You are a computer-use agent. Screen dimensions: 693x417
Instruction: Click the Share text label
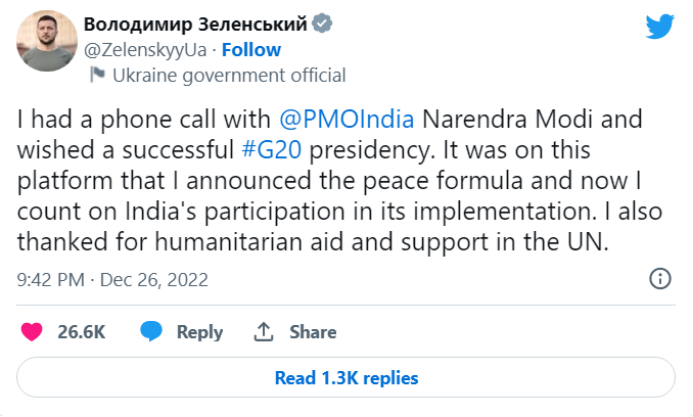(313, 332)
